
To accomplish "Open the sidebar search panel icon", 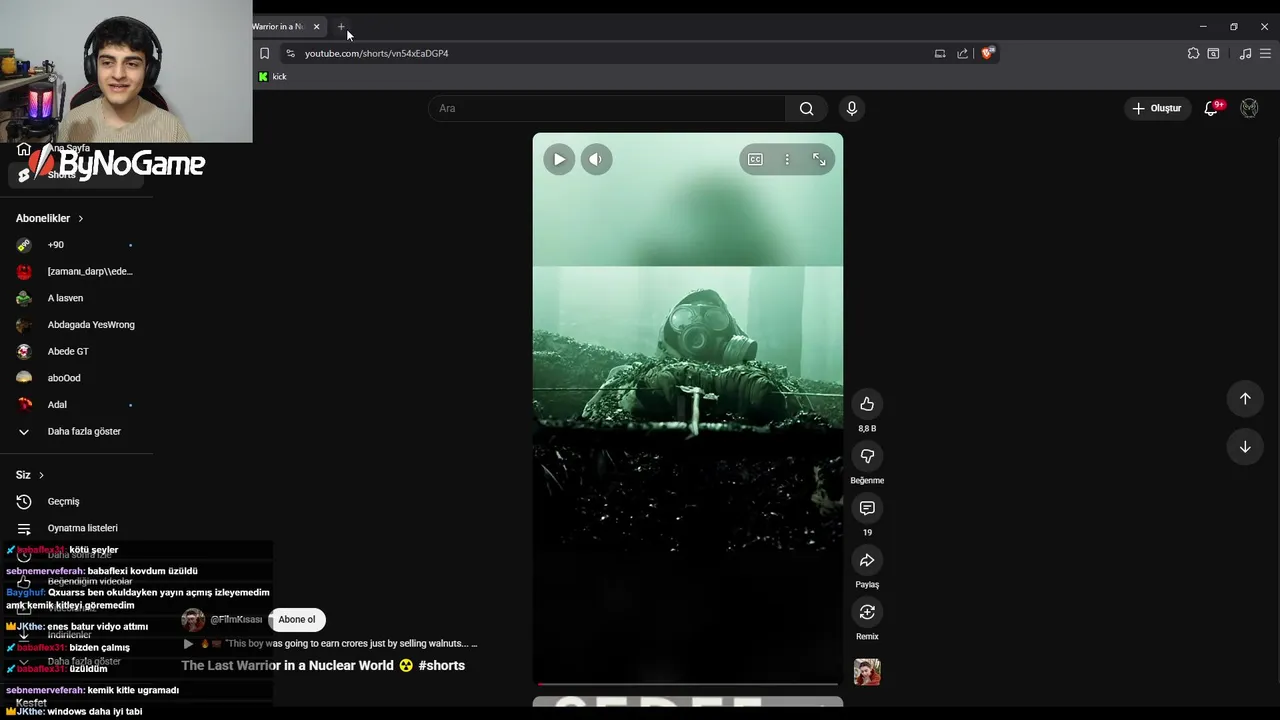I will (x=1213, y=53).
